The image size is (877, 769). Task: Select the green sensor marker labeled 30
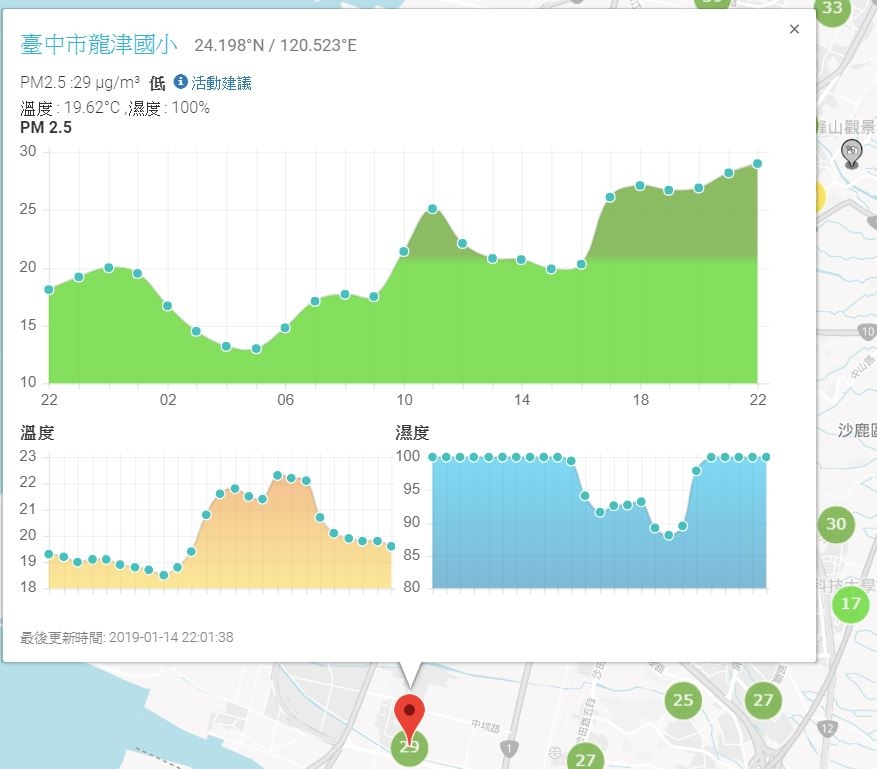point(836,524)
